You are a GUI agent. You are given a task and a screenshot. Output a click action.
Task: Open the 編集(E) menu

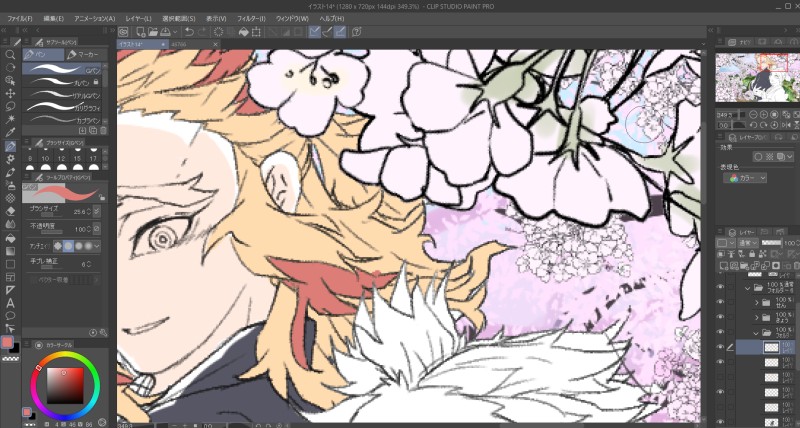54,18
